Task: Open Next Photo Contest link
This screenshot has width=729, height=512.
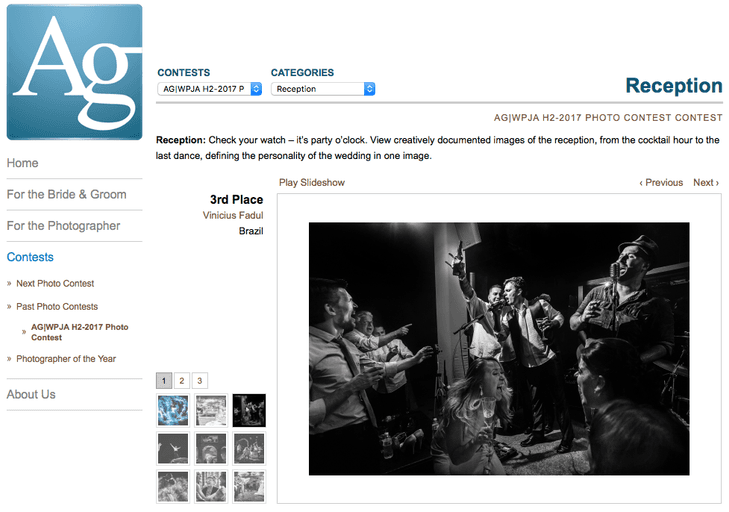Action: (x=55, y=284)
